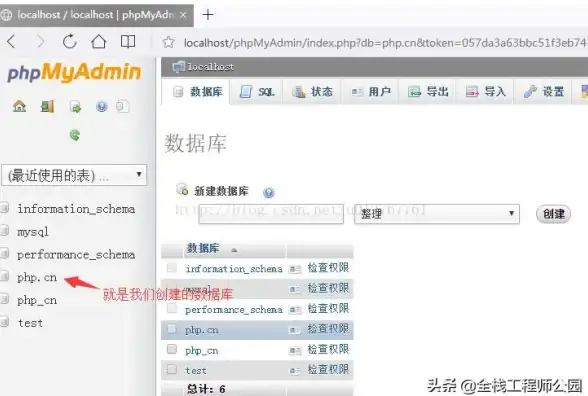
Task: Select mysql in the sidebar
Action: 33,232
